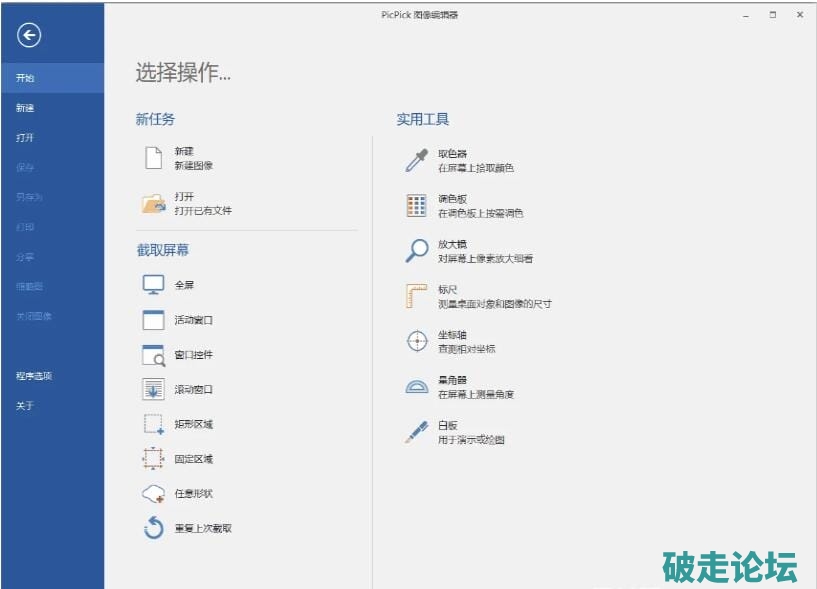Click the repeat last capture icon
817x589 pixels.
pos(153,528)
